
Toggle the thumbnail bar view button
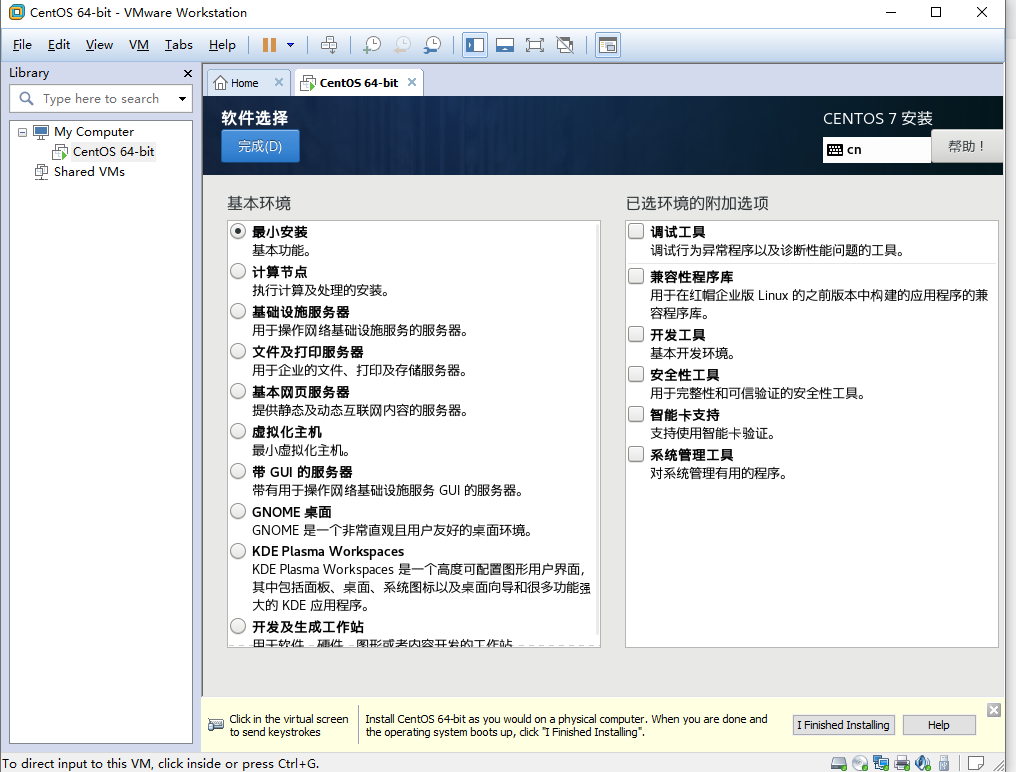(505, 45)
